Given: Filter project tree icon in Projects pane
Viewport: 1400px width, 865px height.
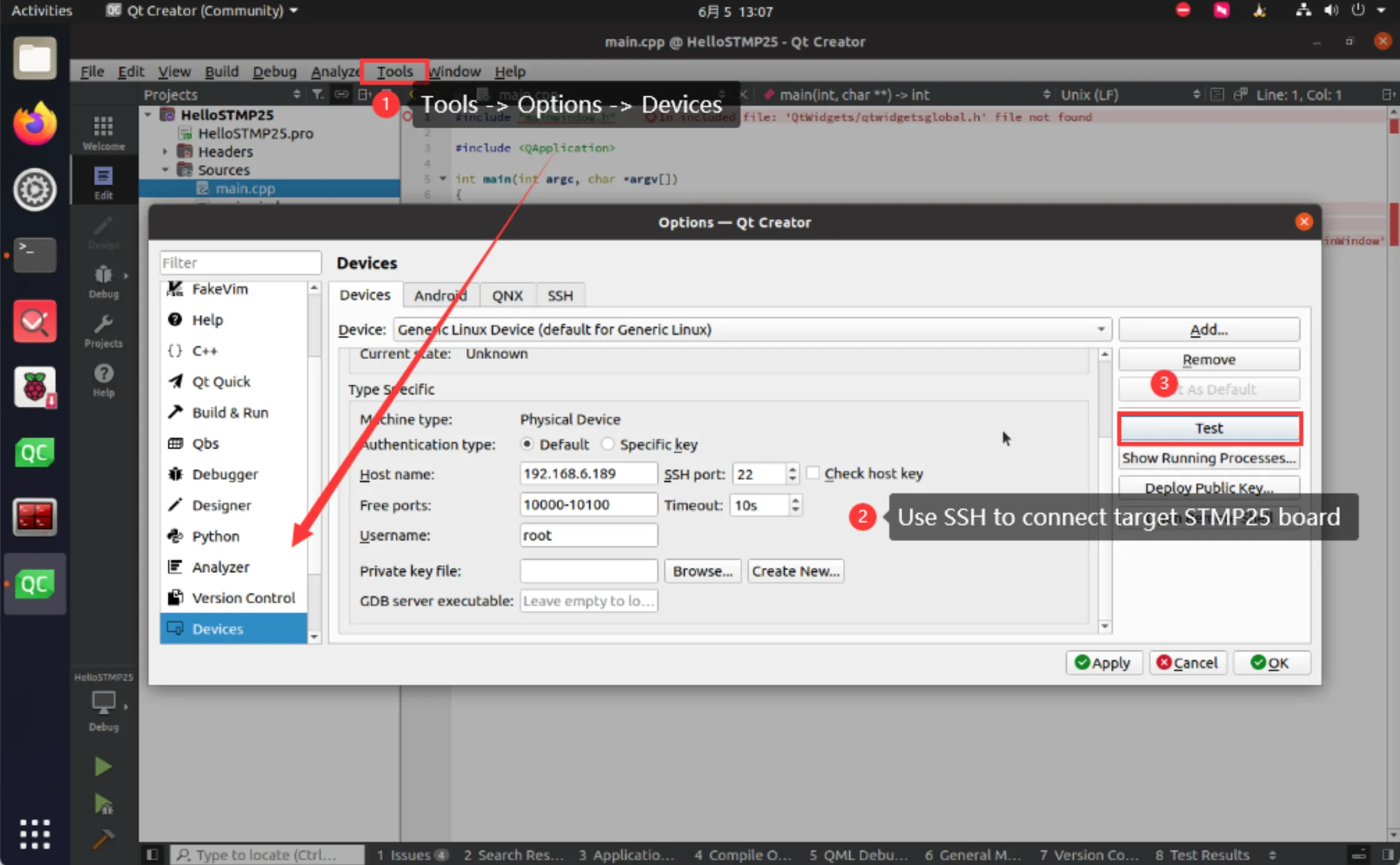Looking at the screenshot, I should pyautogui.click(x=317, y=94).
